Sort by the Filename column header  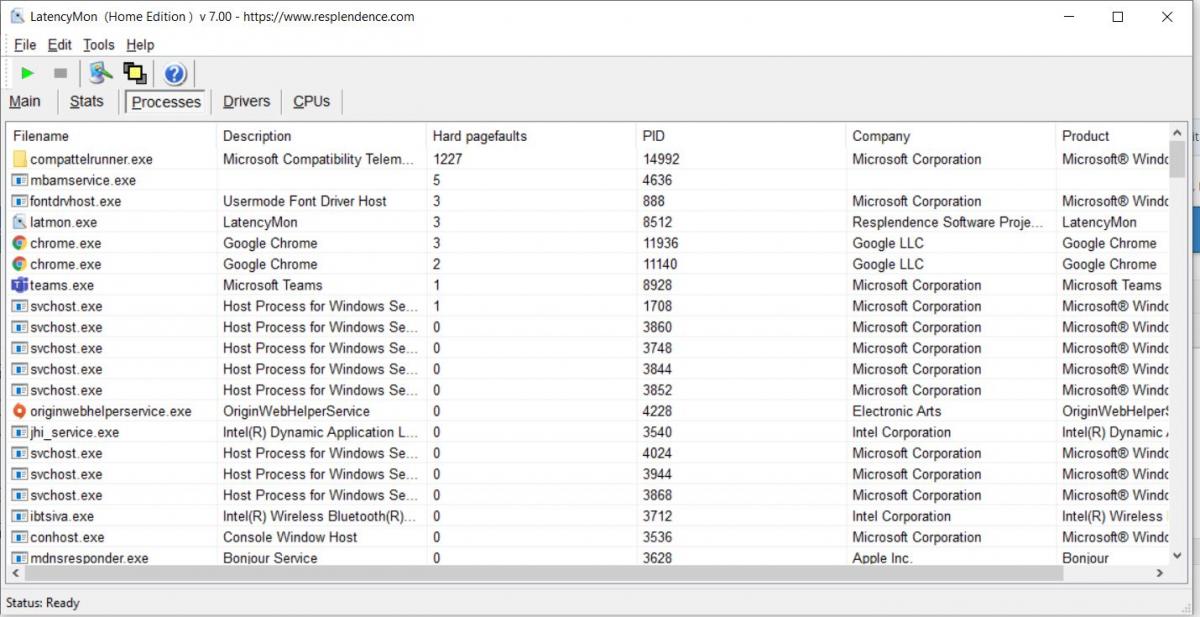pyautogui.click(x=111, y=136)
